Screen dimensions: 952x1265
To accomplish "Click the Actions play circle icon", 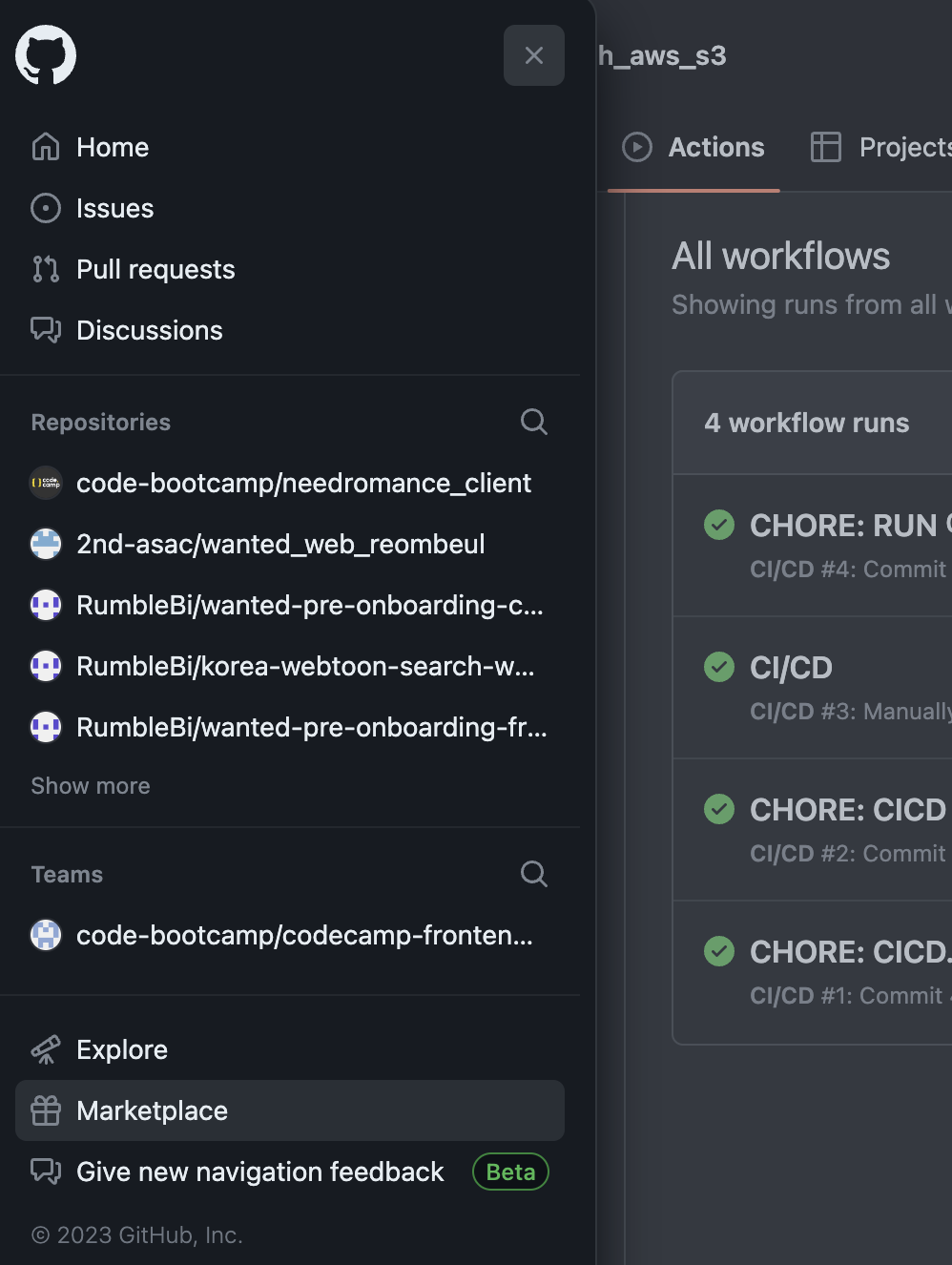I will pyautogui.click(x=637, y=147).
